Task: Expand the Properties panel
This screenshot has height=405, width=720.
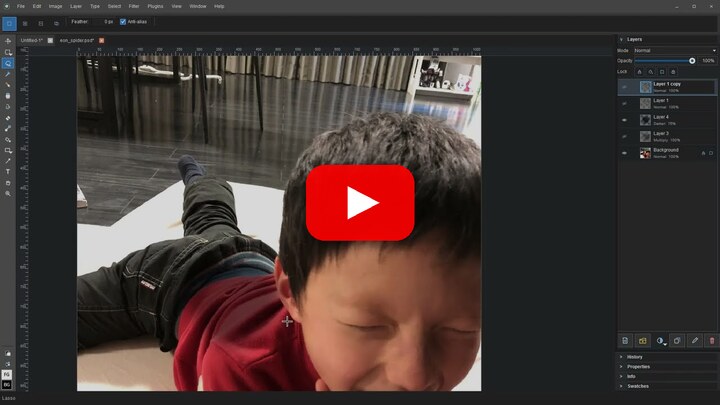Action: 621,366
